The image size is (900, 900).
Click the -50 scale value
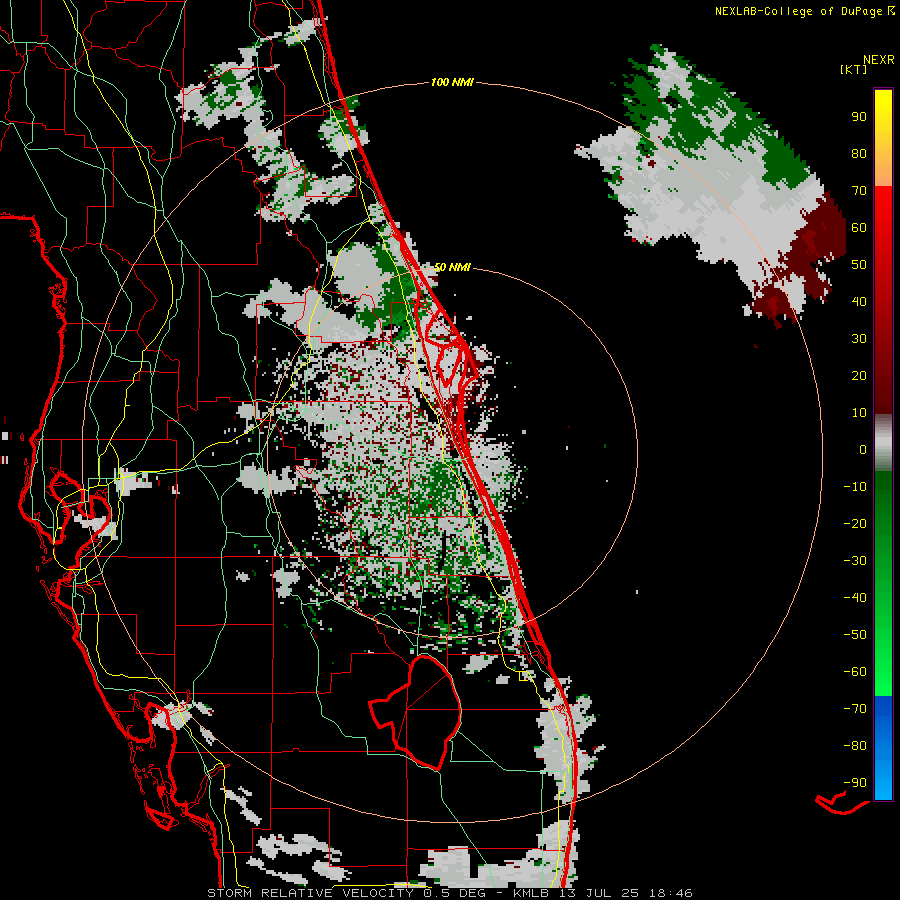[x=855, y=635]
